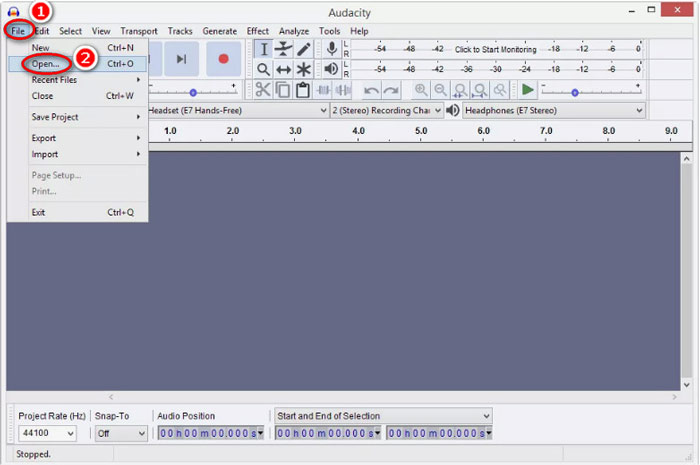
Task: Select the Draw pencil tool
Action: point(303,49)
